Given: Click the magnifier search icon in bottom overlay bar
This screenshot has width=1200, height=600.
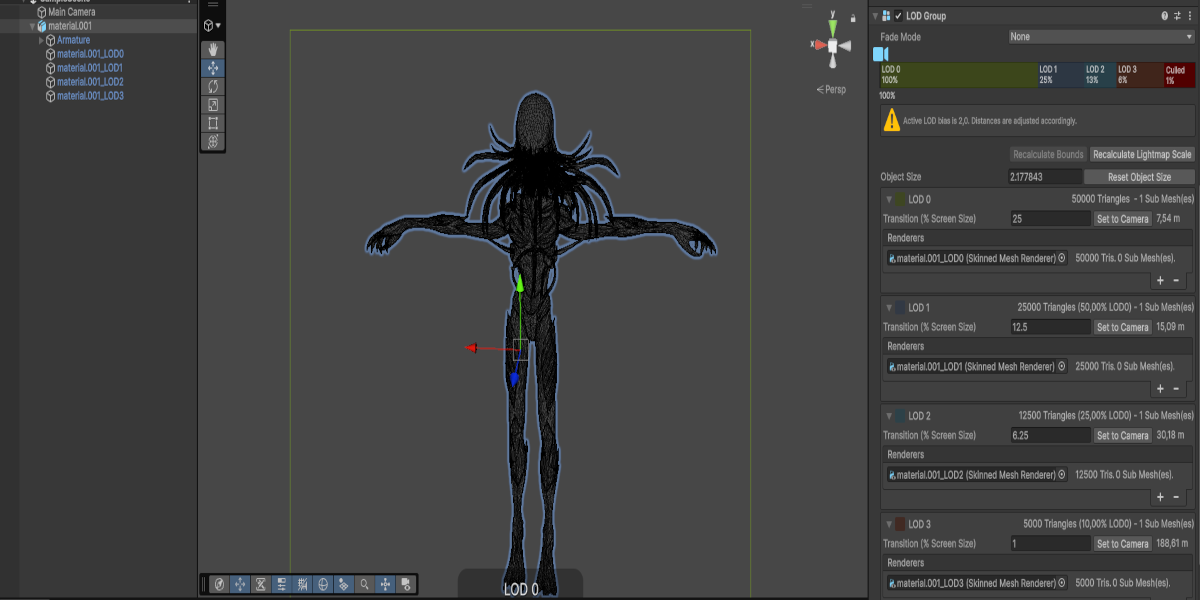Looking at the screenshot, I should pyautogui.click(x=365, y=584).
